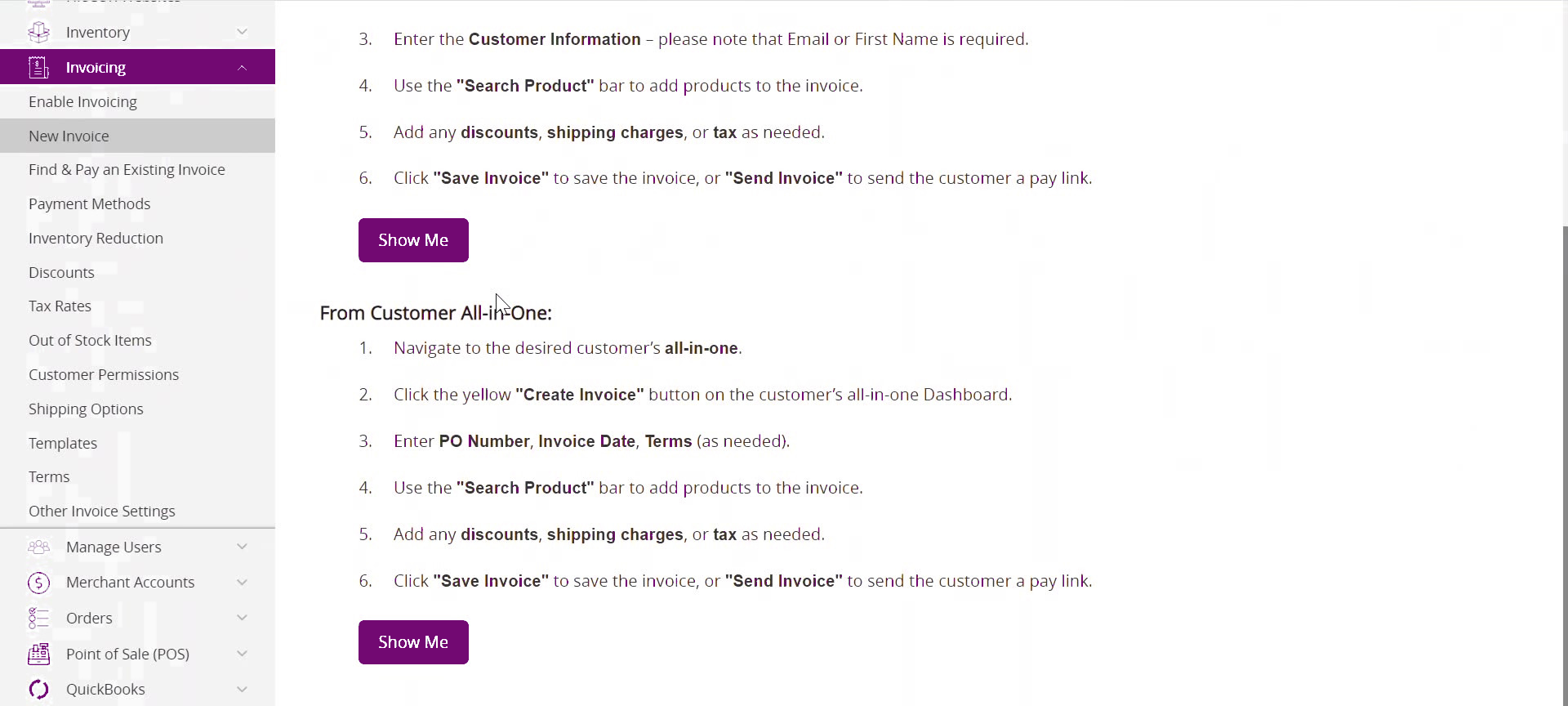This screenshot has height=706, width=1568.
Task: Click the Invoicing document icon
Action: [x=38, y=67]
